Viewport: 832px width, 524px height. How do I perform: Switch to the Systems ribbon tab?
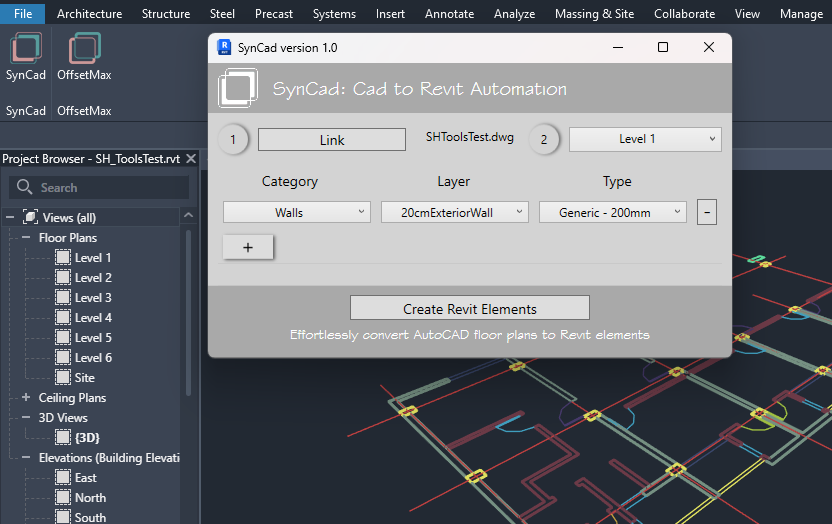pos(334,14)
